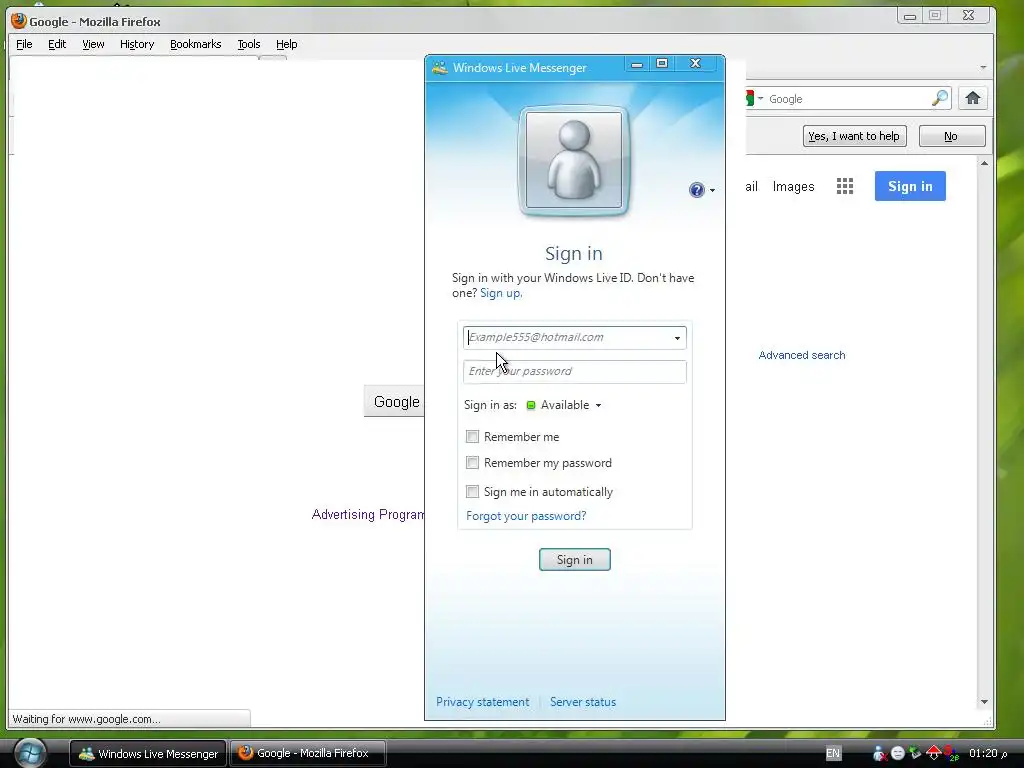Open the Bookmarks menu in Firefox
The width and height of the screenshot is (1024, 768).
click(195, 44)
